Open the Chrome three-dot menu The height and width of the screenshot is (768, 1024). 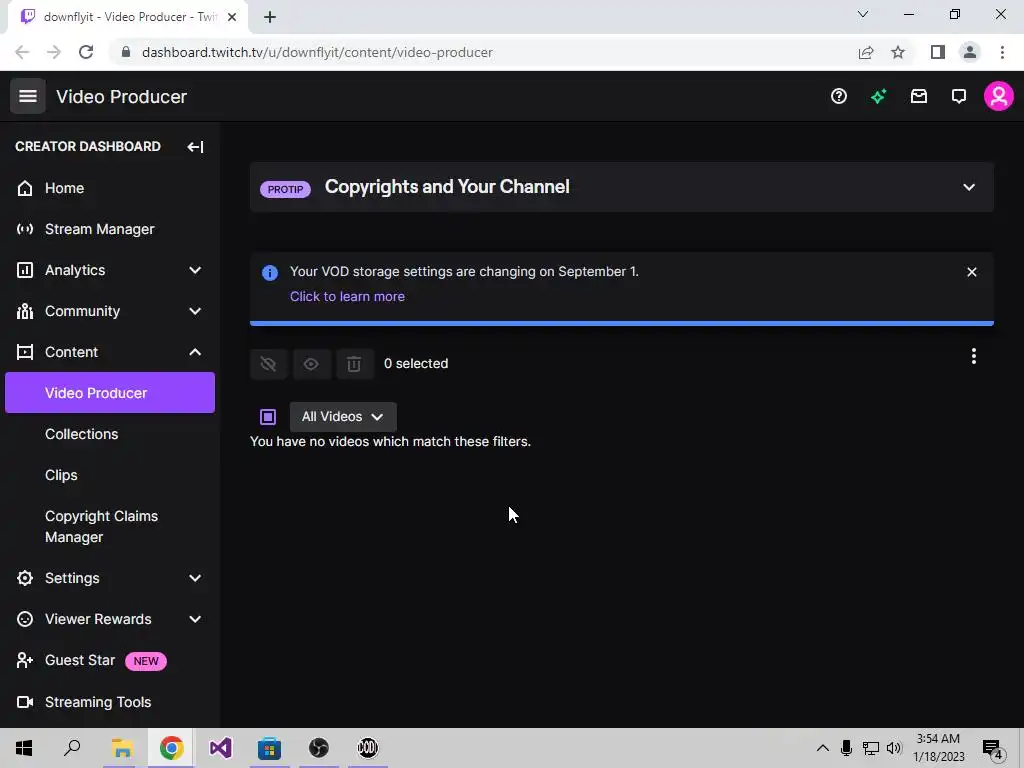tap(1002, 52)
